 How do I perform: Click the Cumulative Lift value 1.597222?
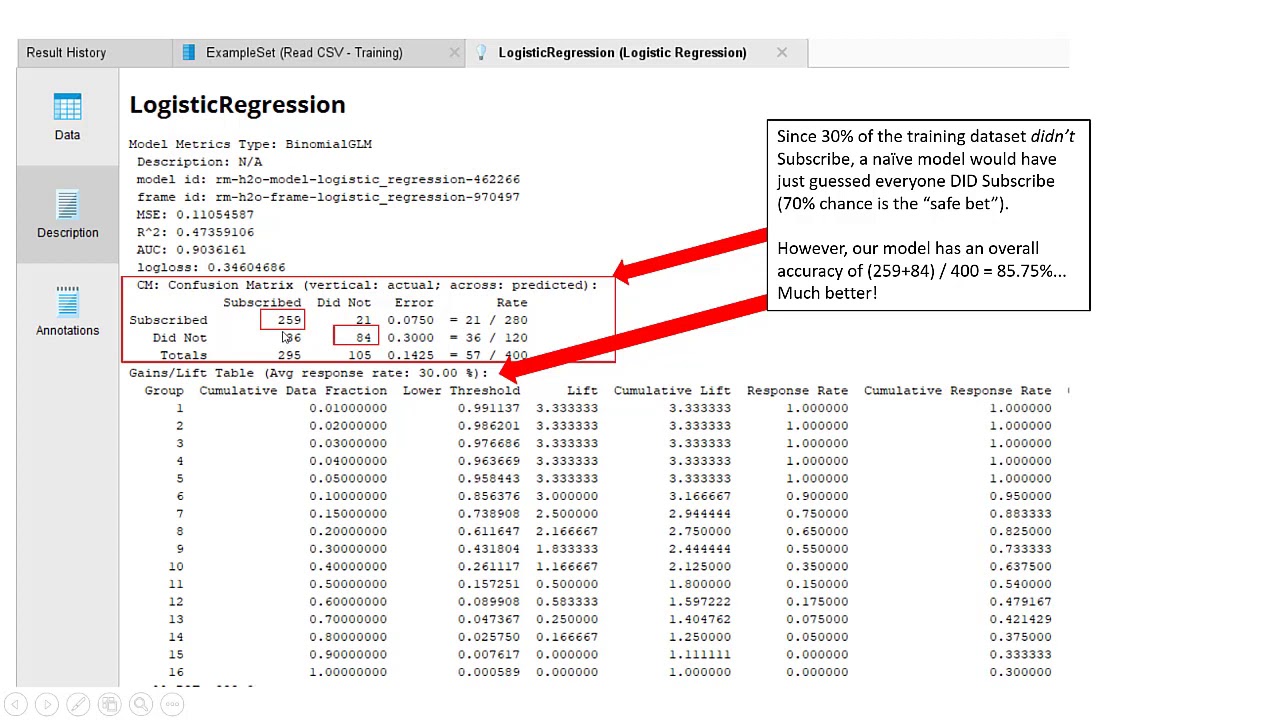pyautogui.click(x=700, y=602)
